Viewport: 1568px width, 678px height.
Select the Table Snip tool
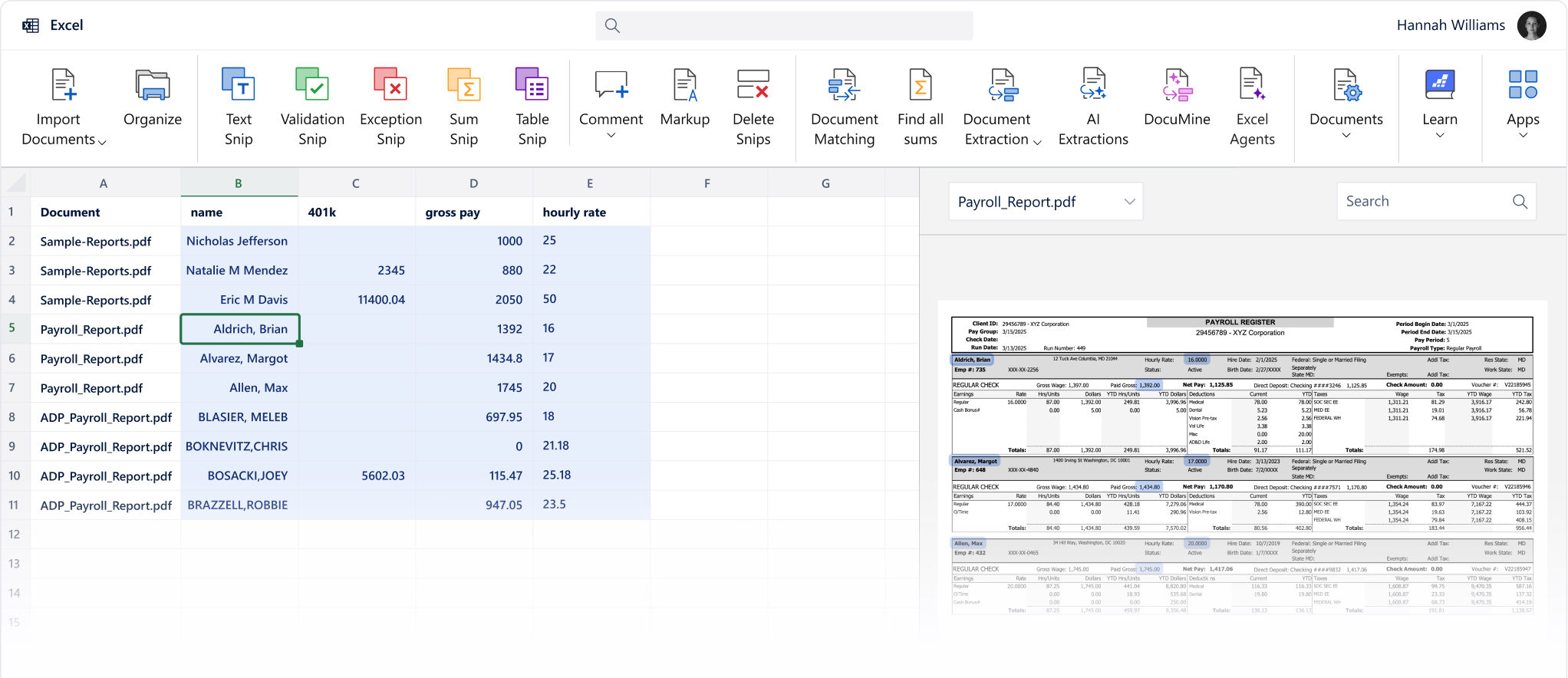pos(532,84)
